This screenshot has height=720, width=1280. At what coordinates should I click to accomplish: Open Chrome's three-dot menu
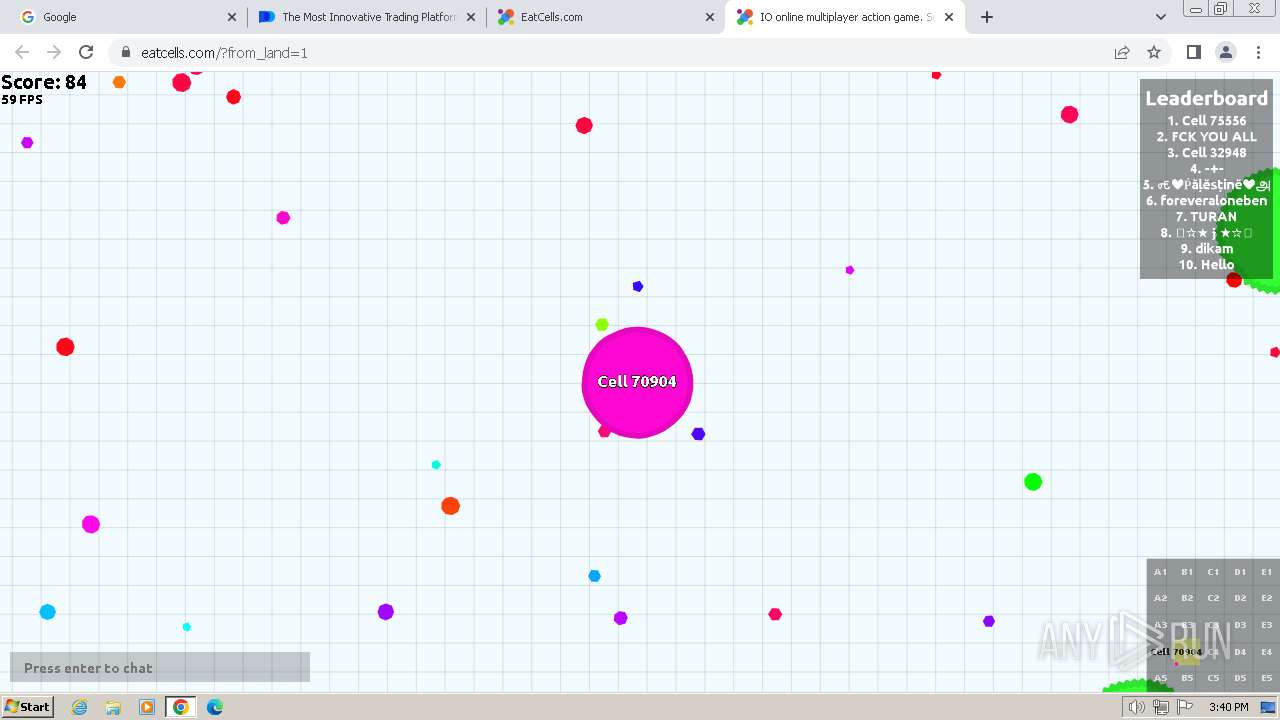point(1258,52)
